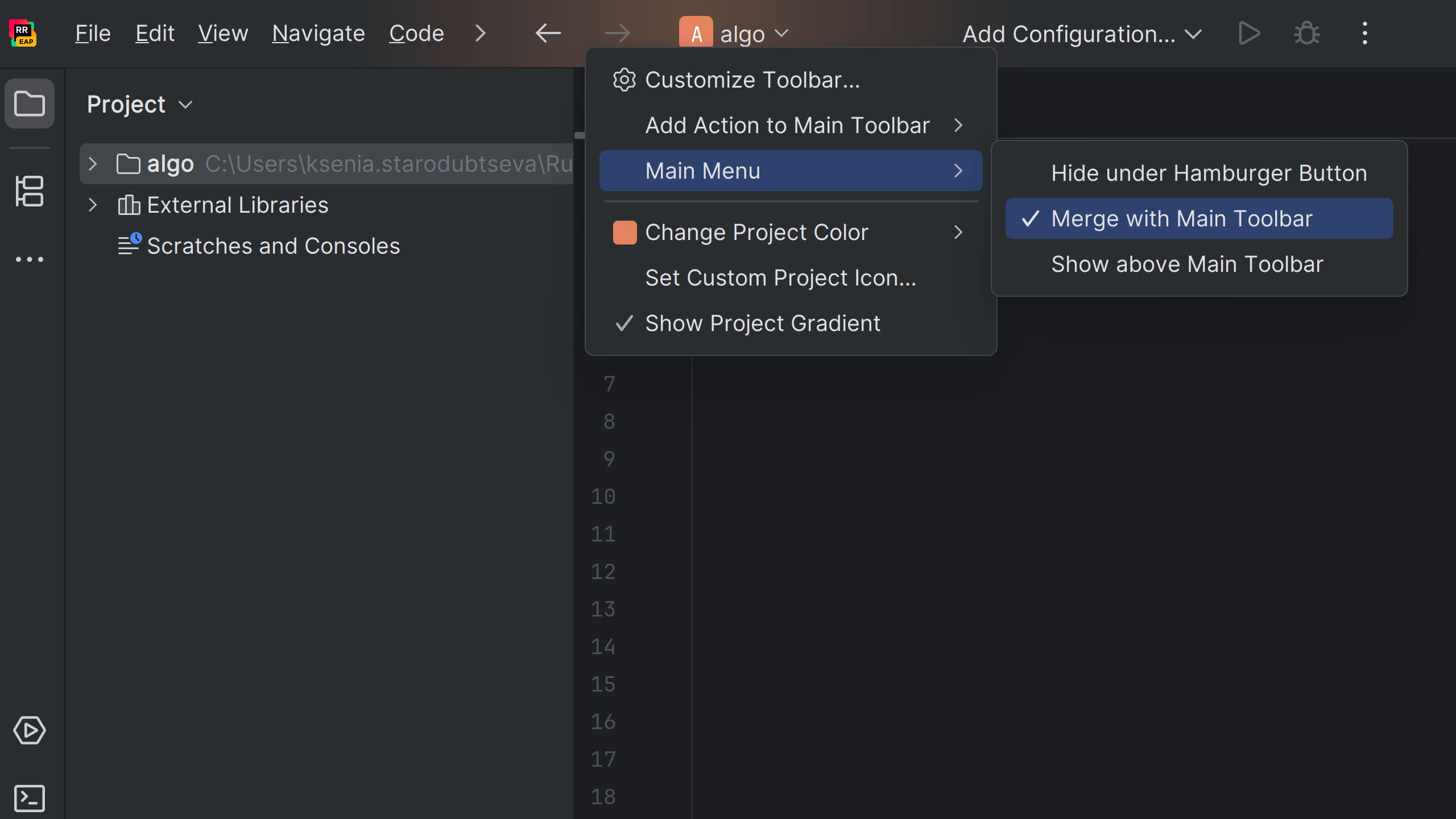
Task: Open the vertical three-dot more actions menu
Action: click(x=1364, y=34)
